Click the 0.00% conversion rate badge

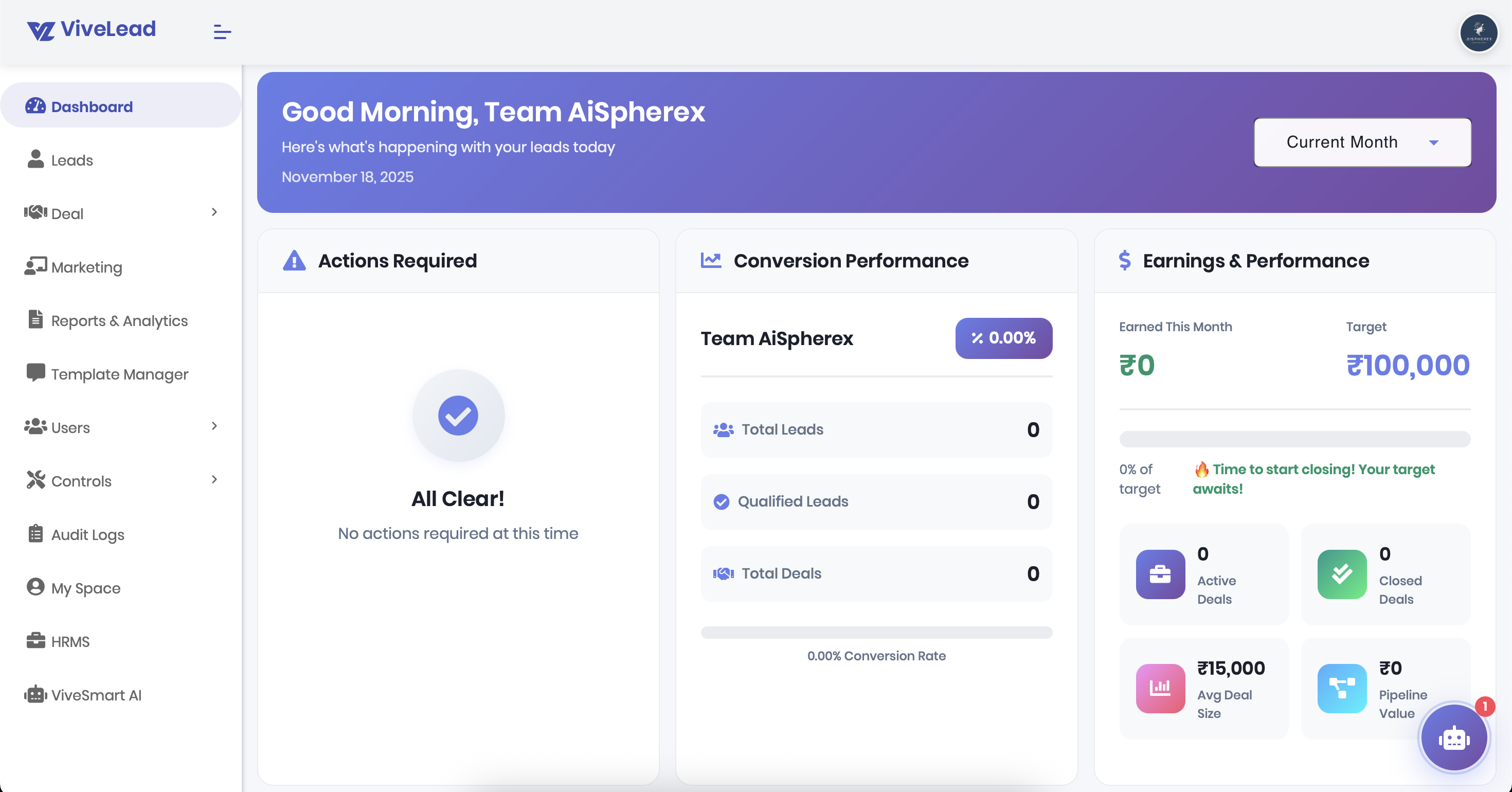(1003, 338)
